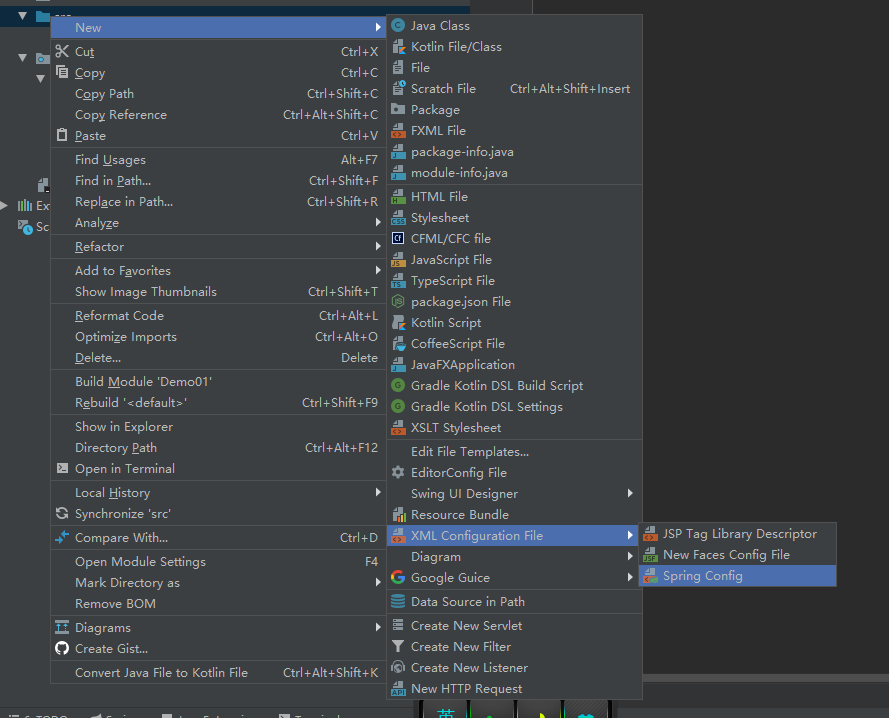
Task: Select Reformat Code menu entry
Action: (218, 315)
